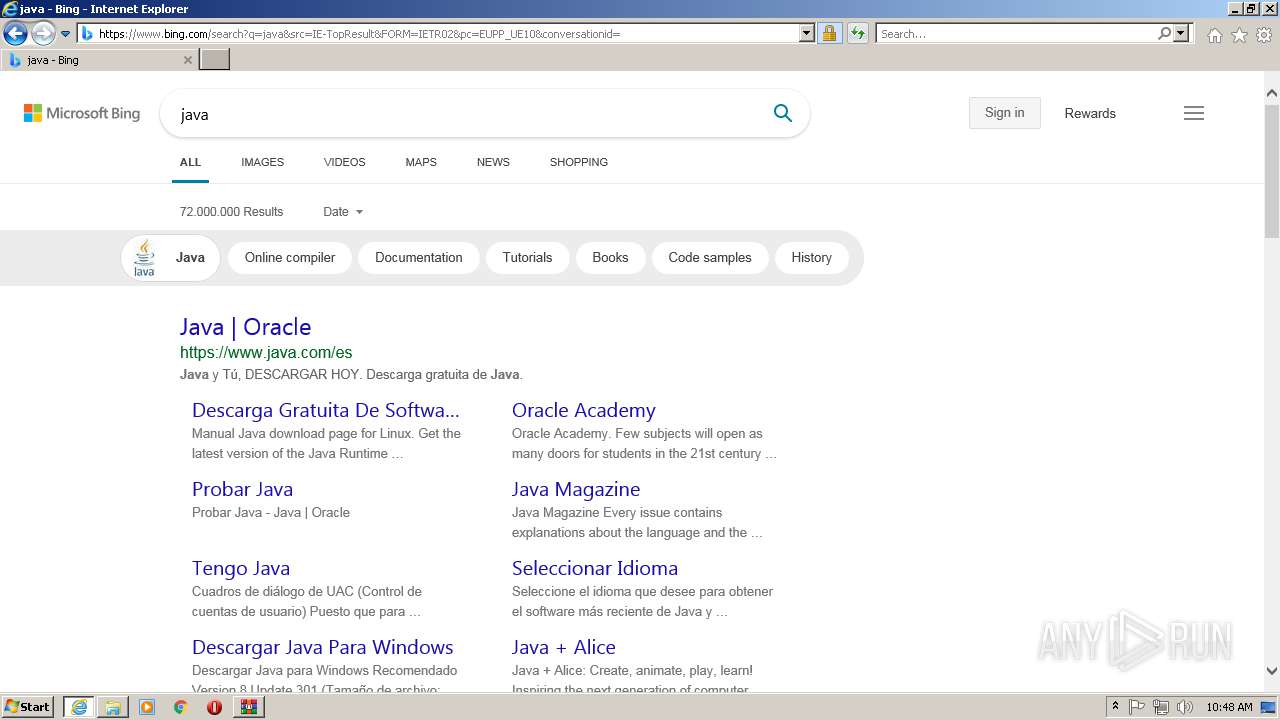
Task: Click the Bing favicon in address bar
Action: tap(87, 34)
